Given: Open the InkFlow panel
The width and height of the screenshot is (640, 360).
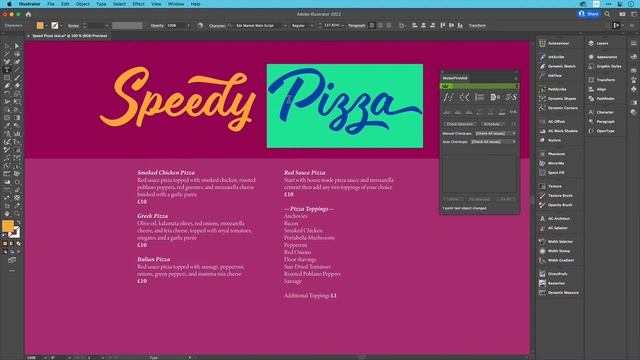Looking at the screenshot, I should (x=551, y=76).
